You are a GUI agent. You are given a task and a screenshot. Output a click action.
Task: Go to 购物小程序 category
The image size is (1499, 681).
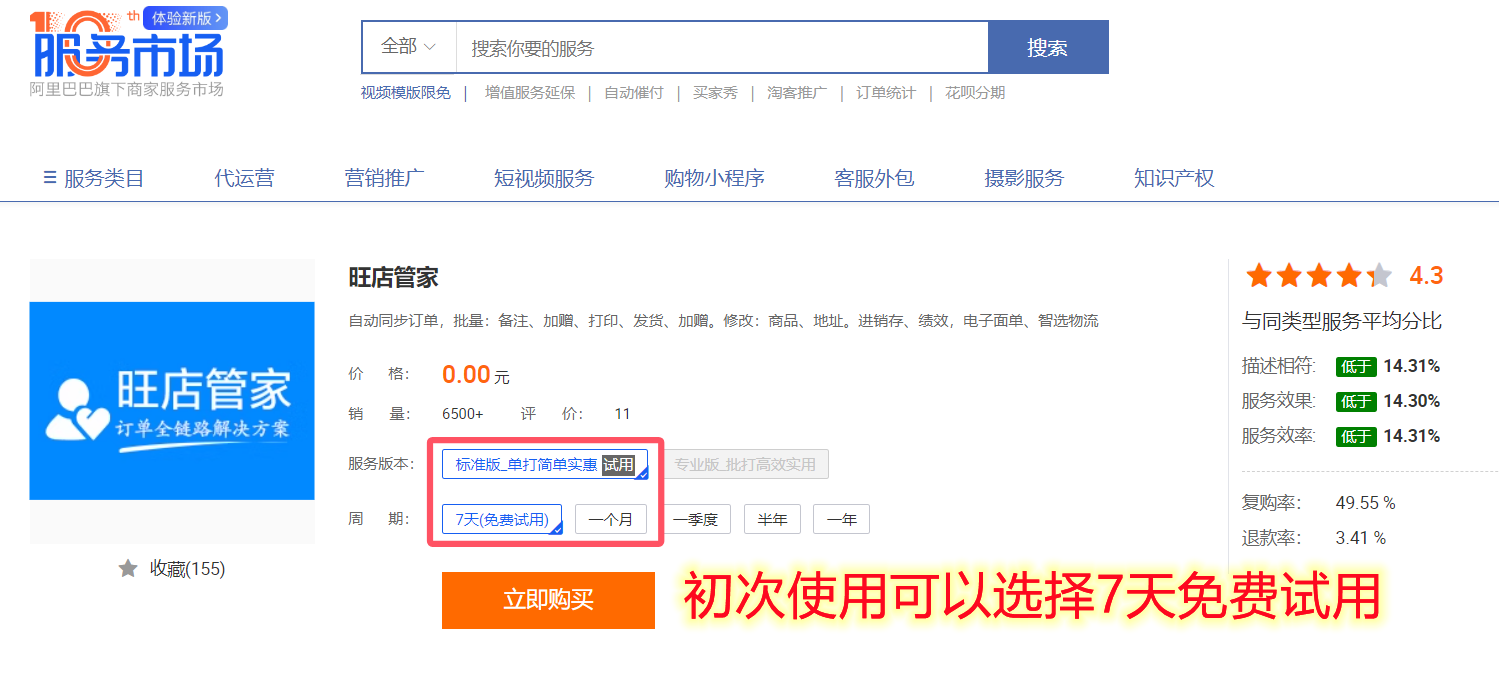(x=714, y=179)
